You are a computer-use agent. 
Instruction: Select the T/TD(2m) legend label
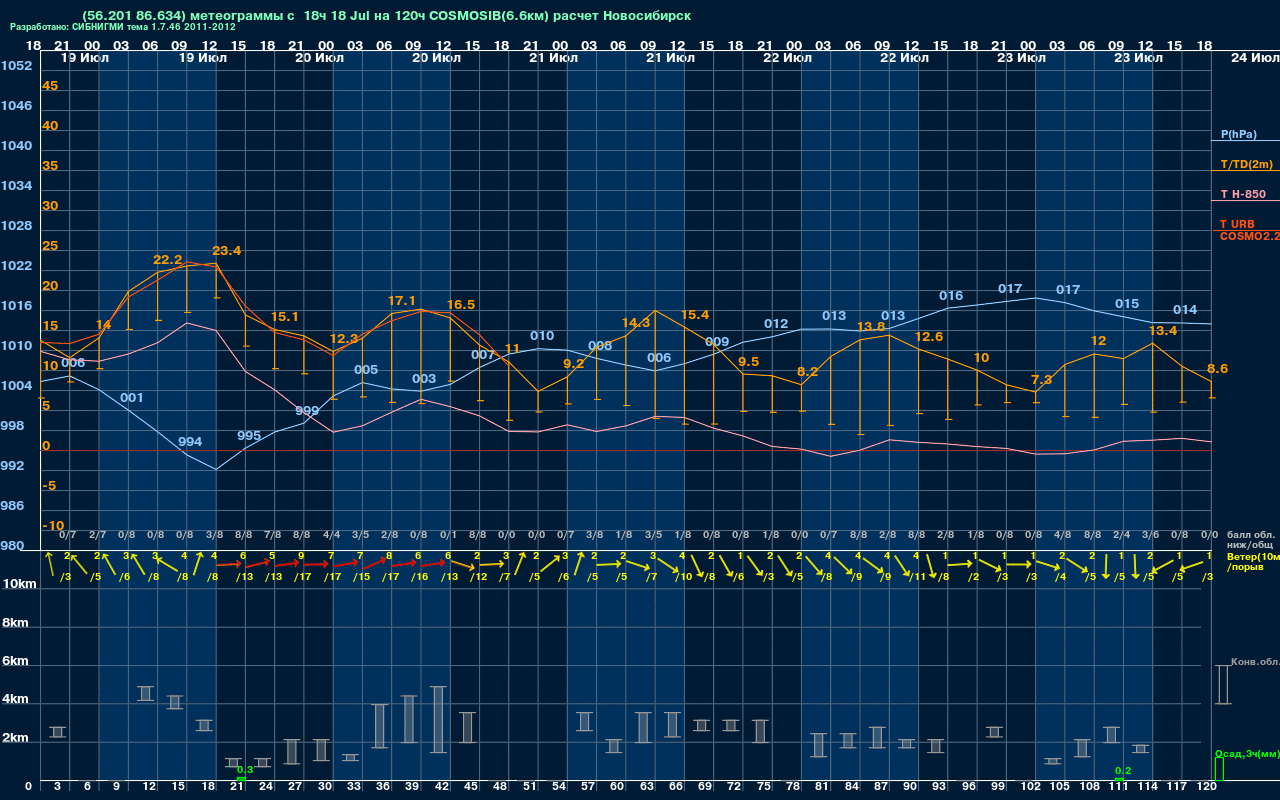[1246, 164]
